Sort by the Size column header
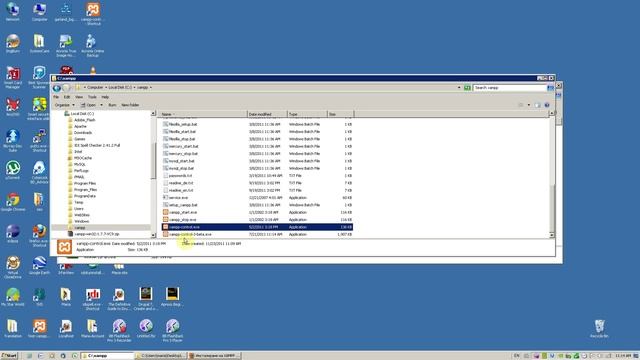 [340, 114]
